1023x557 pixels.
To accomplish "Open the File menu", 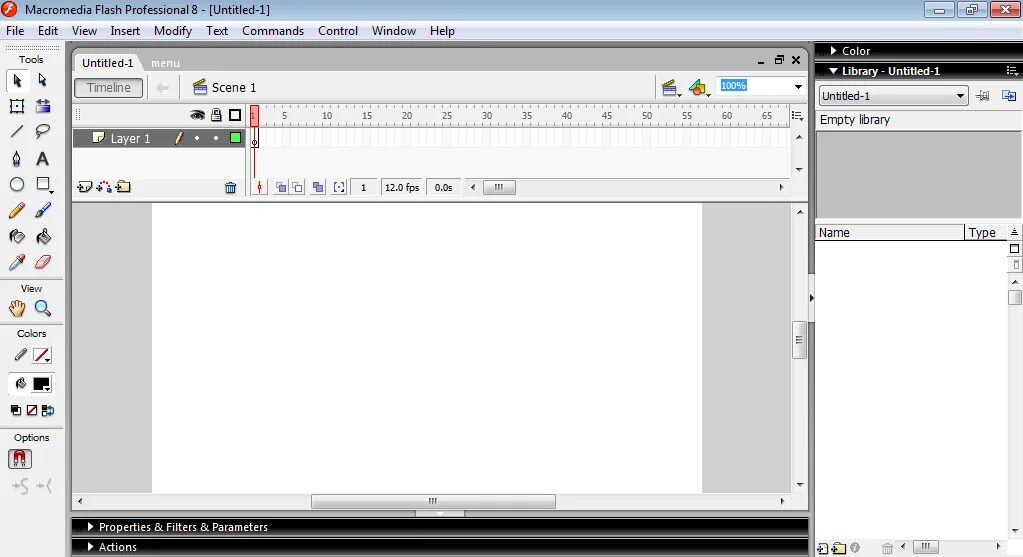I will coord(15,31).
